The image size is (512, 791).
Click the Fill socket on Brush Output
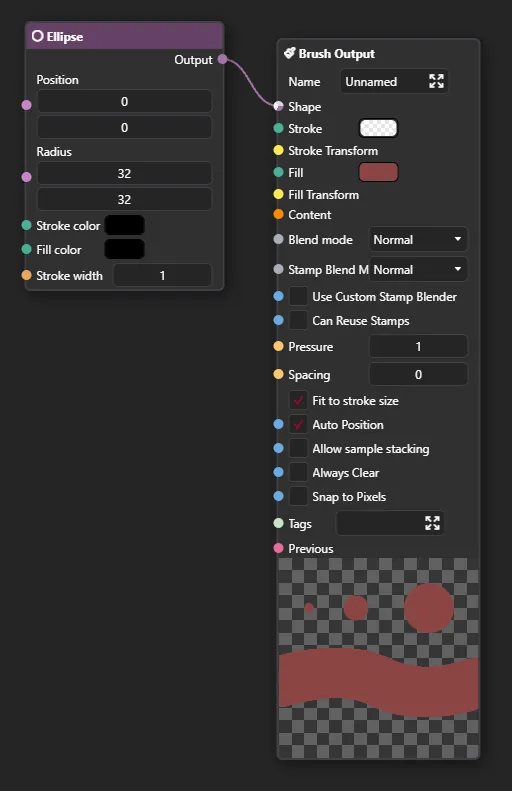[278, 172]
